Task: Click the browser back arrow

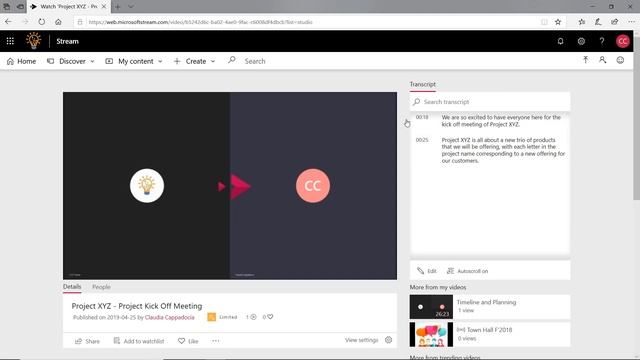Action: pos(8,22)
